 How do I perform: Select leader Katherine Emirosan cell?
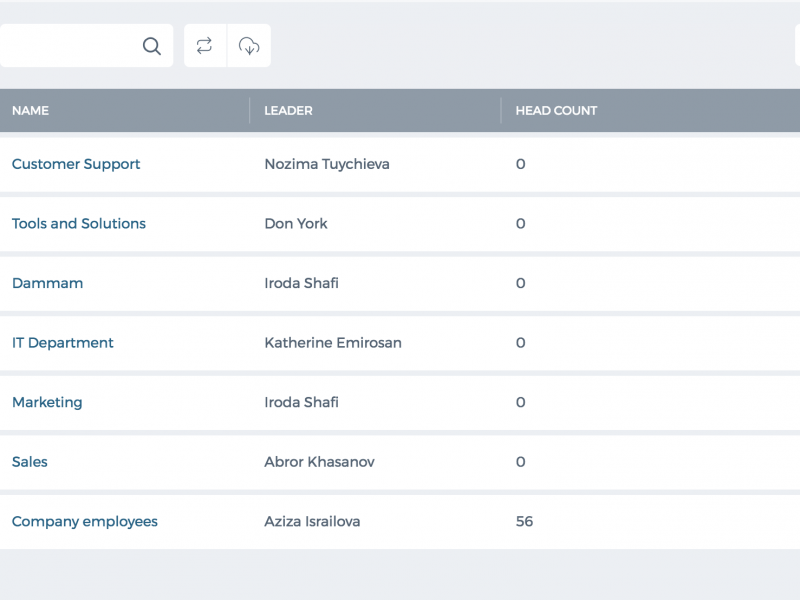333,343
